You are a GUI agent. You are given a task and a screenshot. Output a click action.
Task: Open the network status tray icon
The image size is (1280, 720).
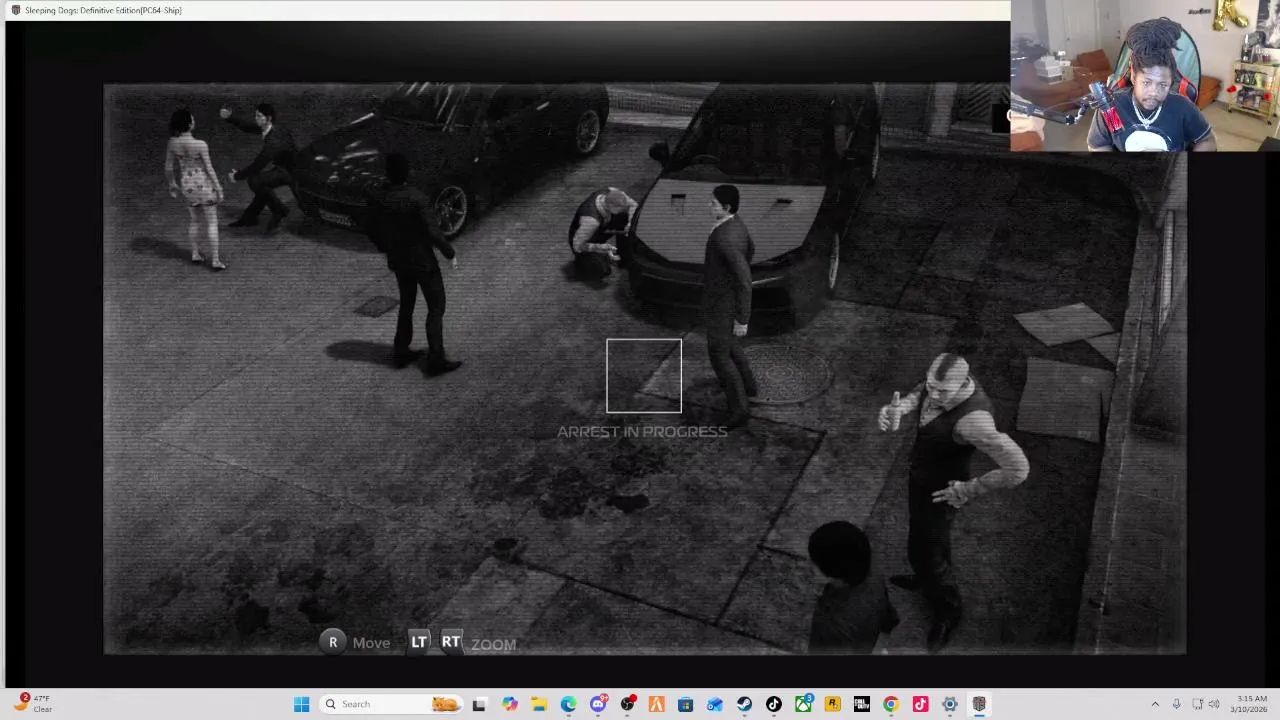tap(1198, 704)
